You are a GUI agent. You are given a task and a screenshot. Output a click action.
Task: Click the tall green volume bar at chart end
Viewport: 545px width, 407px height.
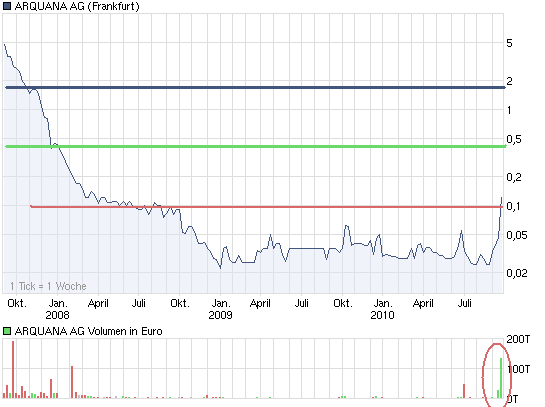501,378
